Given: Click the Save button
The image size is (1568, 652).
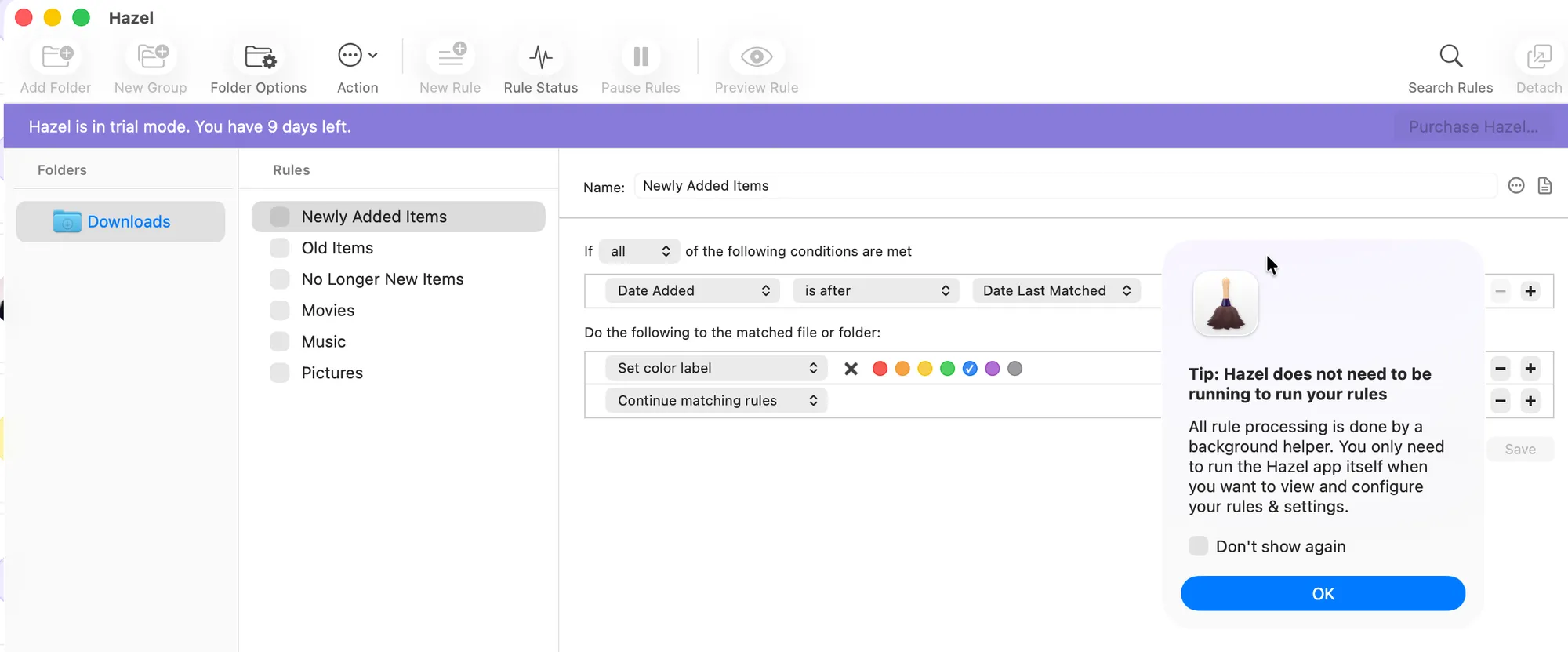Looking at the screenshot, I should (1520, 450).
